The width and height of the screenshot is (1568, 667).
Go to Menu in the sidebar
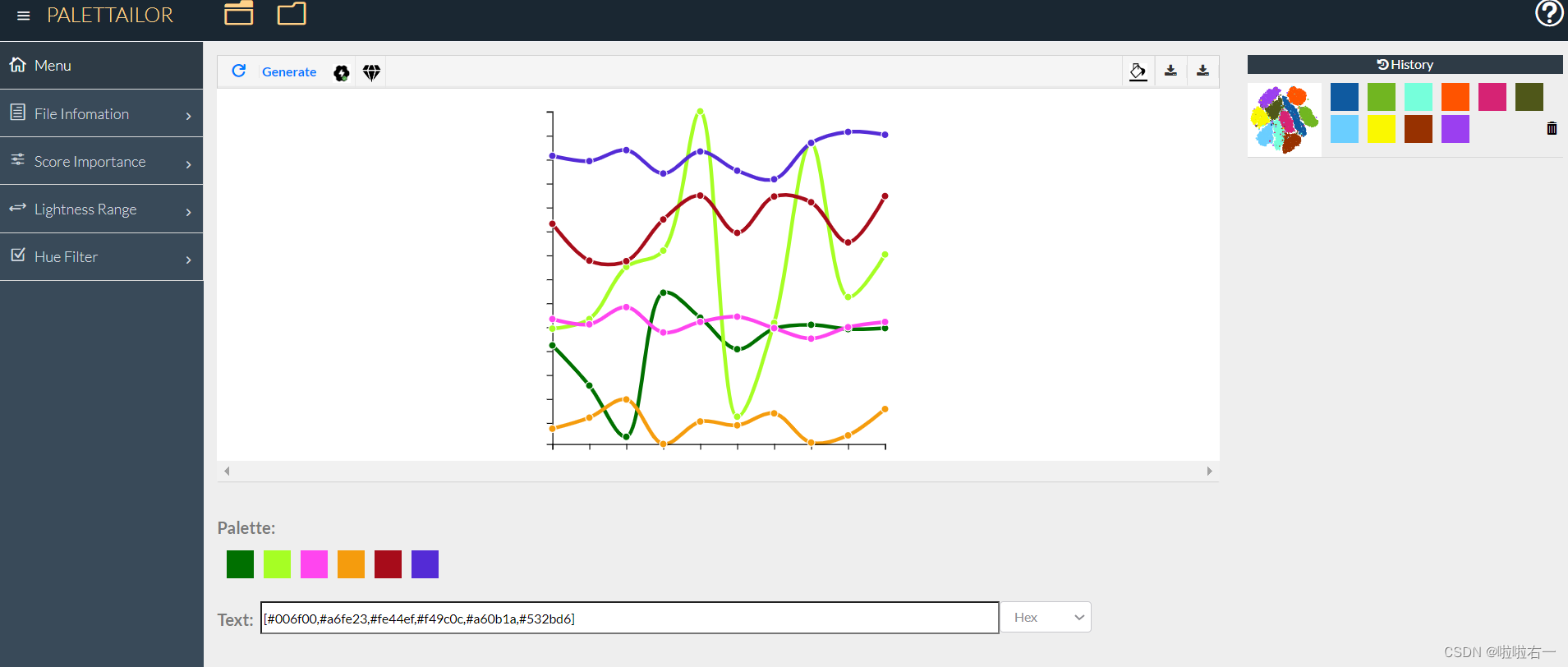[101, 66]
